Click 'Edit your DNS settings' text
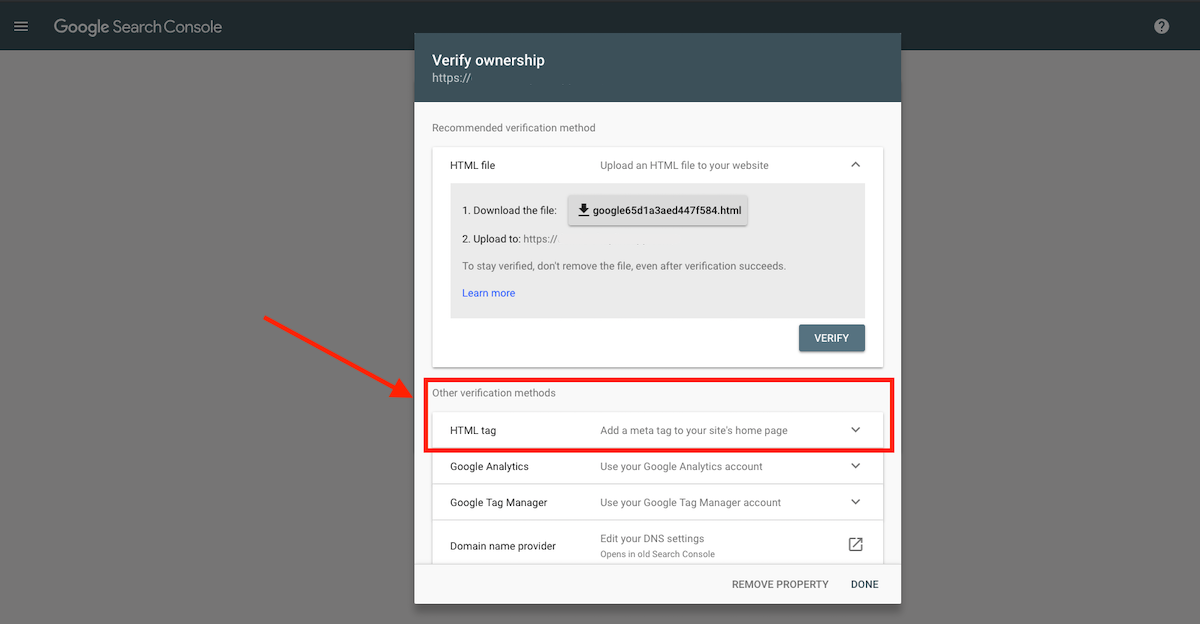Image resolution: width=1200 pixels, height=624 pixels. 652,538
